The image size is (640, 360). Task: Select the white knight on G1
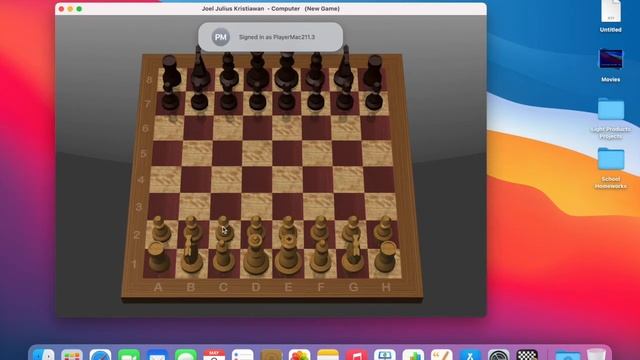pos(353,254)
